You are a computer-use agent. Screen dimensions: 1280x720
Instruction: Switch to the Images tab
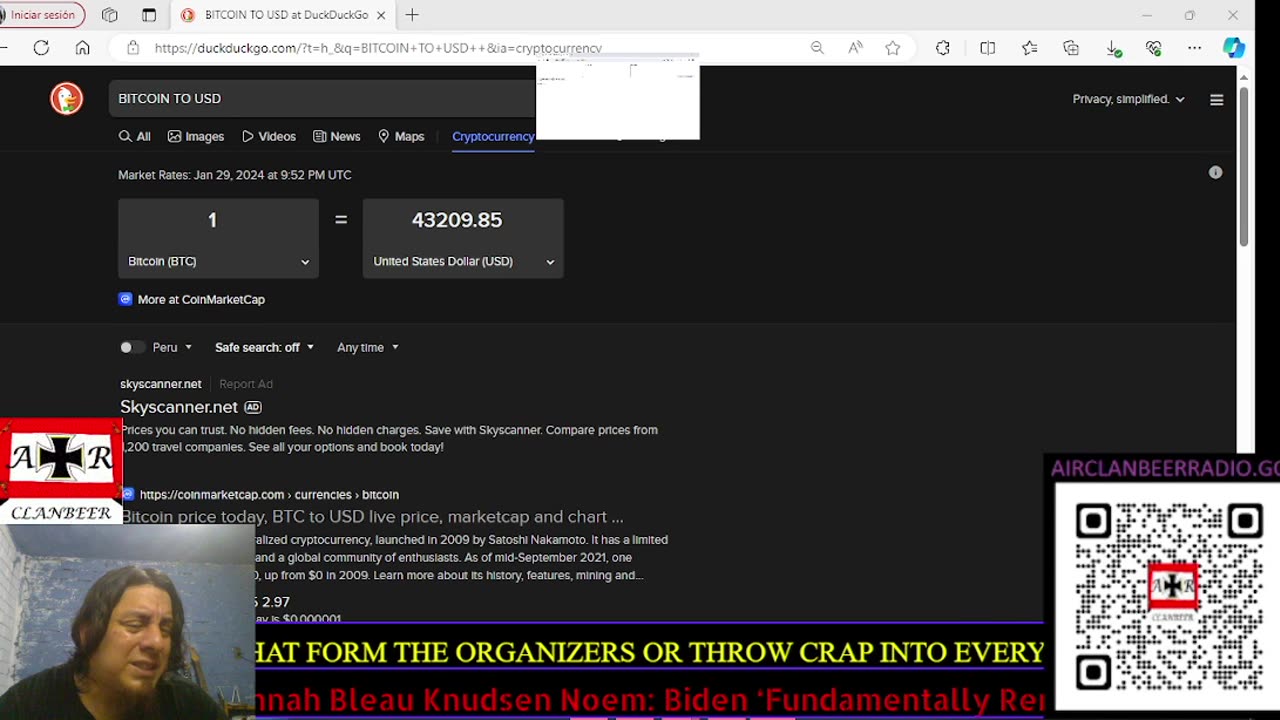[x=196, y=136]
